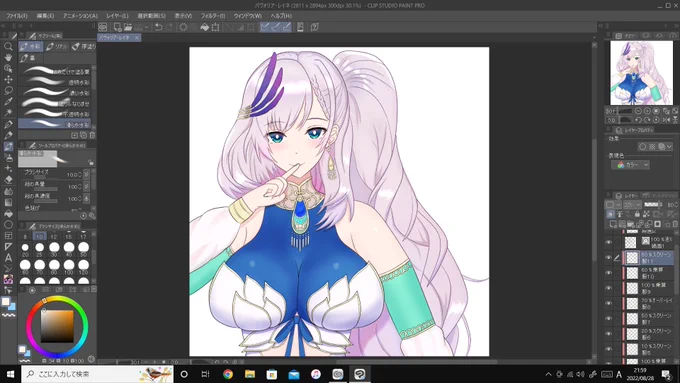The image size is (680, 383).
Task: Hide the 50% Screen layer 7
Action: pyautogui.click(x=608, y=318)
